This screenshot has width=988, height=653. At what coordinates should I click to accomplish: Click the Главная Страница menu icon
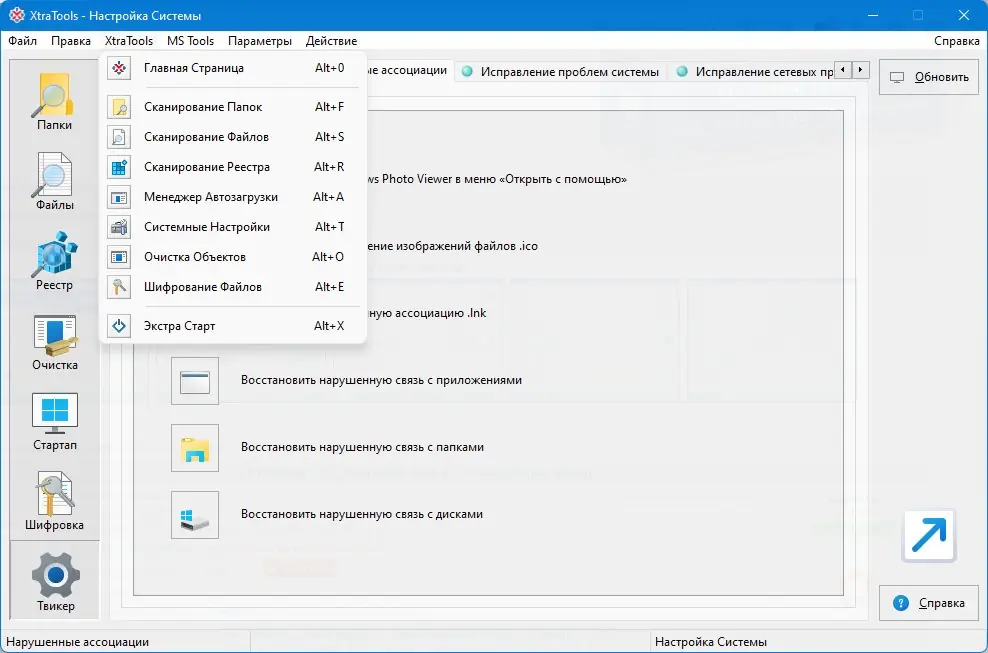click(x=119, y=68)
